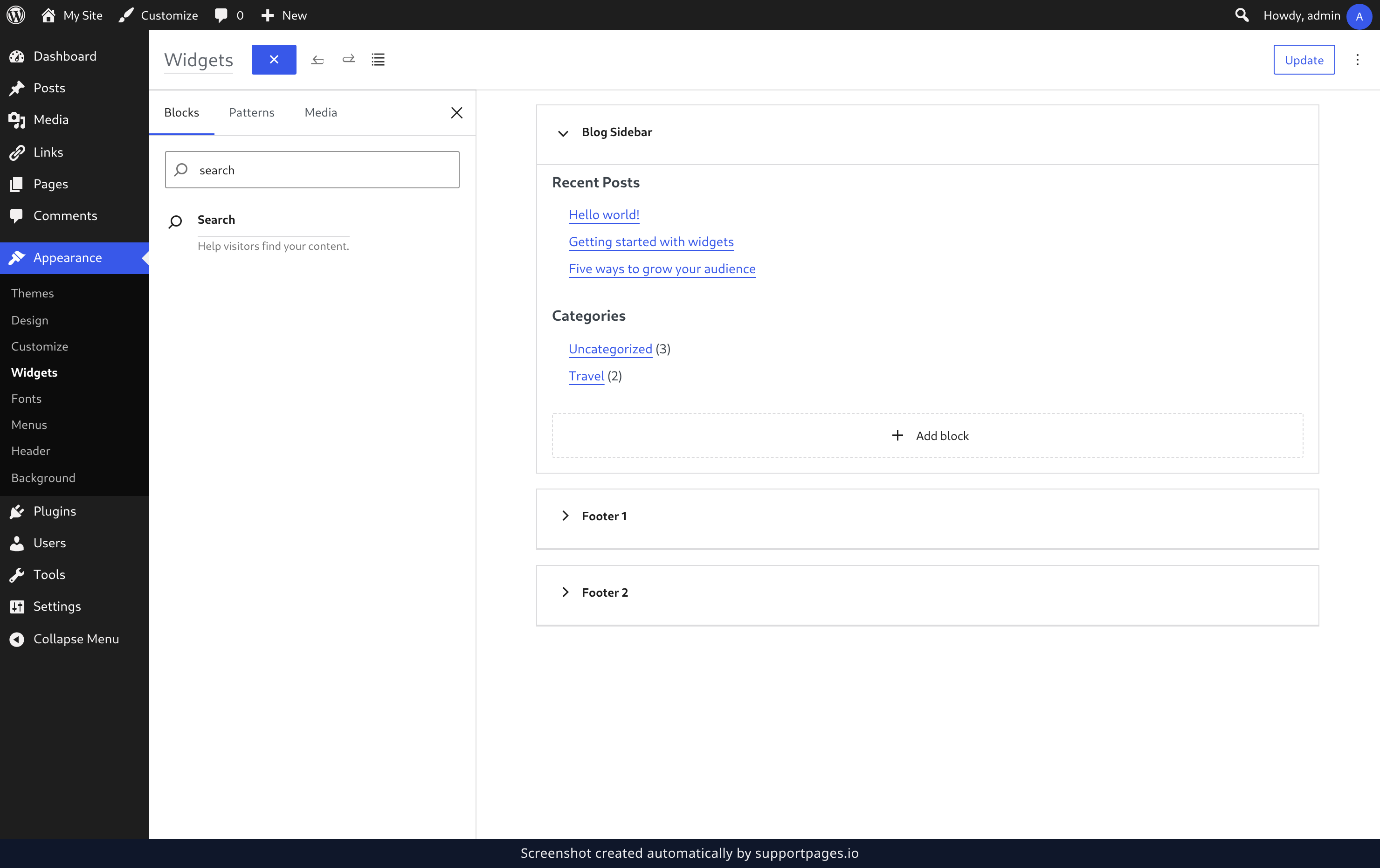Click the WordPress logo in the admin bar
Screen dimensions: 1380x868
pos(16,15)
